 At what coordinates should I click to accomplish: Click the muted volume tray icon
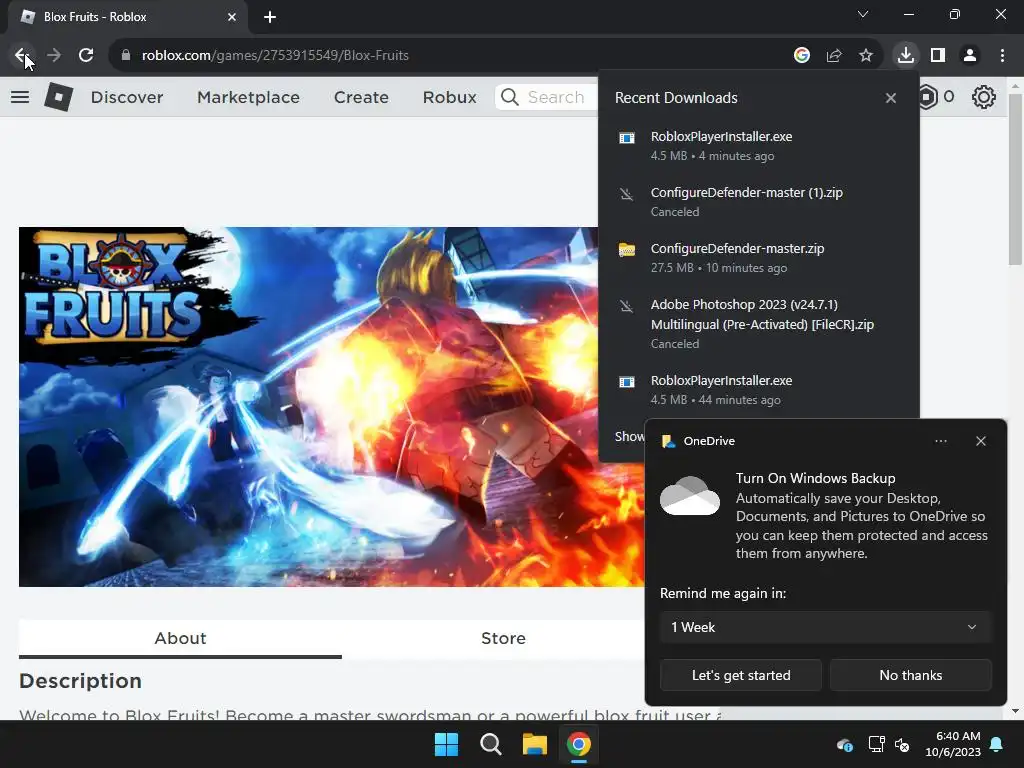pos(903,744)
